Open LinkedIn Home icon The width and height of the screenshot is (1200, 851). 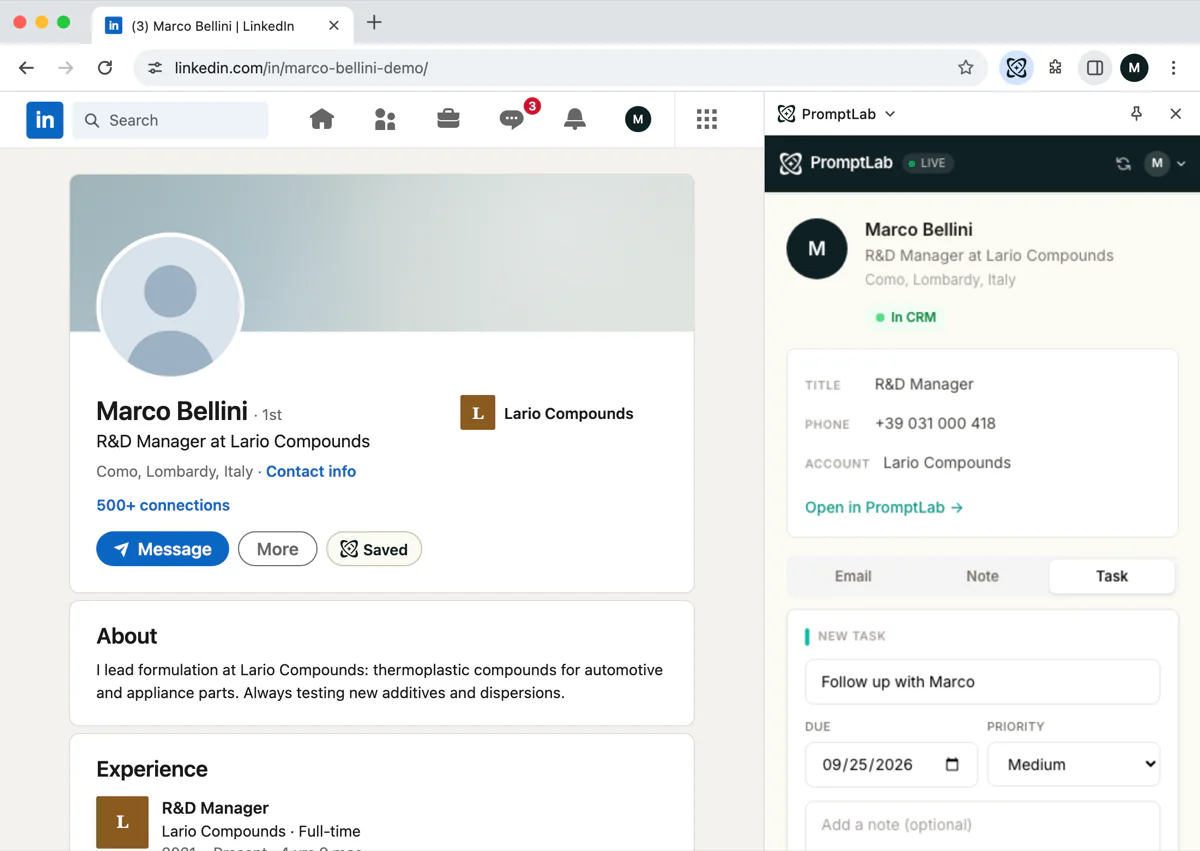point(322,120)
